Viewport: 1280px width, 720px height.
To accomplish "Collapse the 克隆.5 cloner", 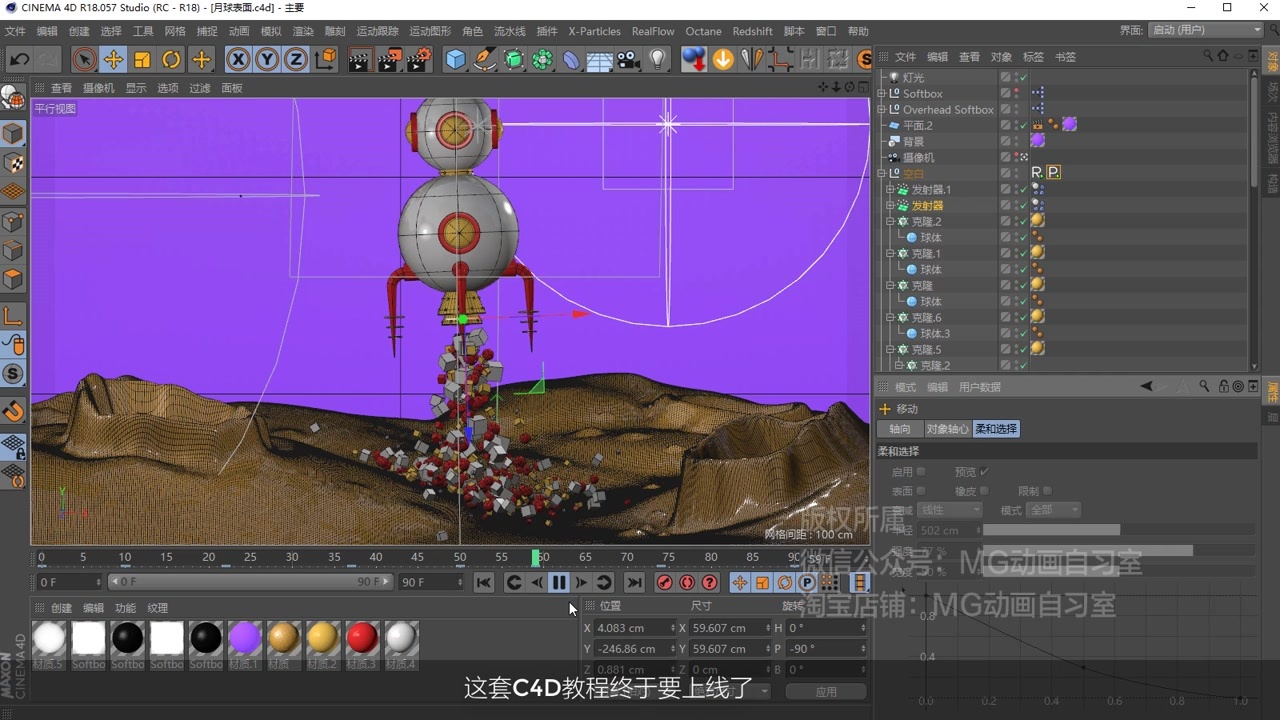I will pos(890,350).
